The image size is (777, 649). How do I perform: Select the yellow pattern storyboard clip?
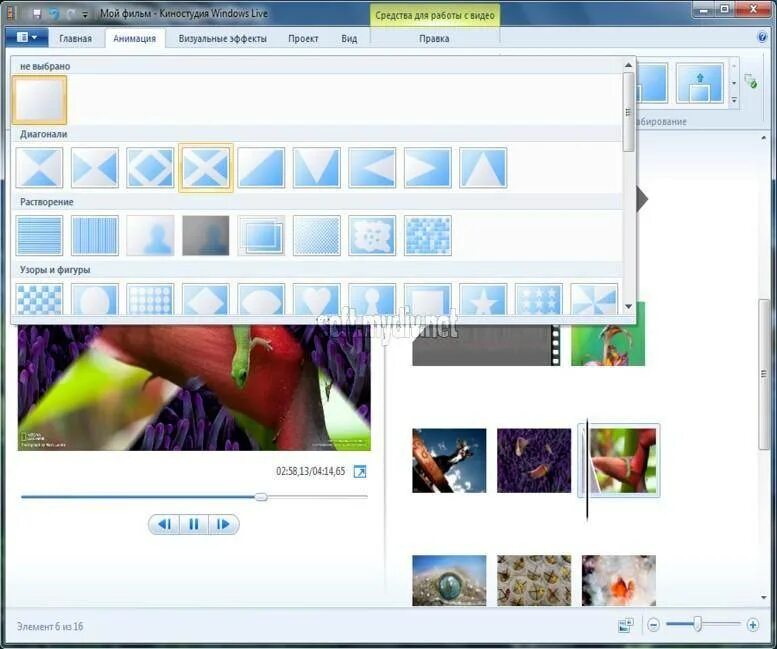tap(534, 581)
